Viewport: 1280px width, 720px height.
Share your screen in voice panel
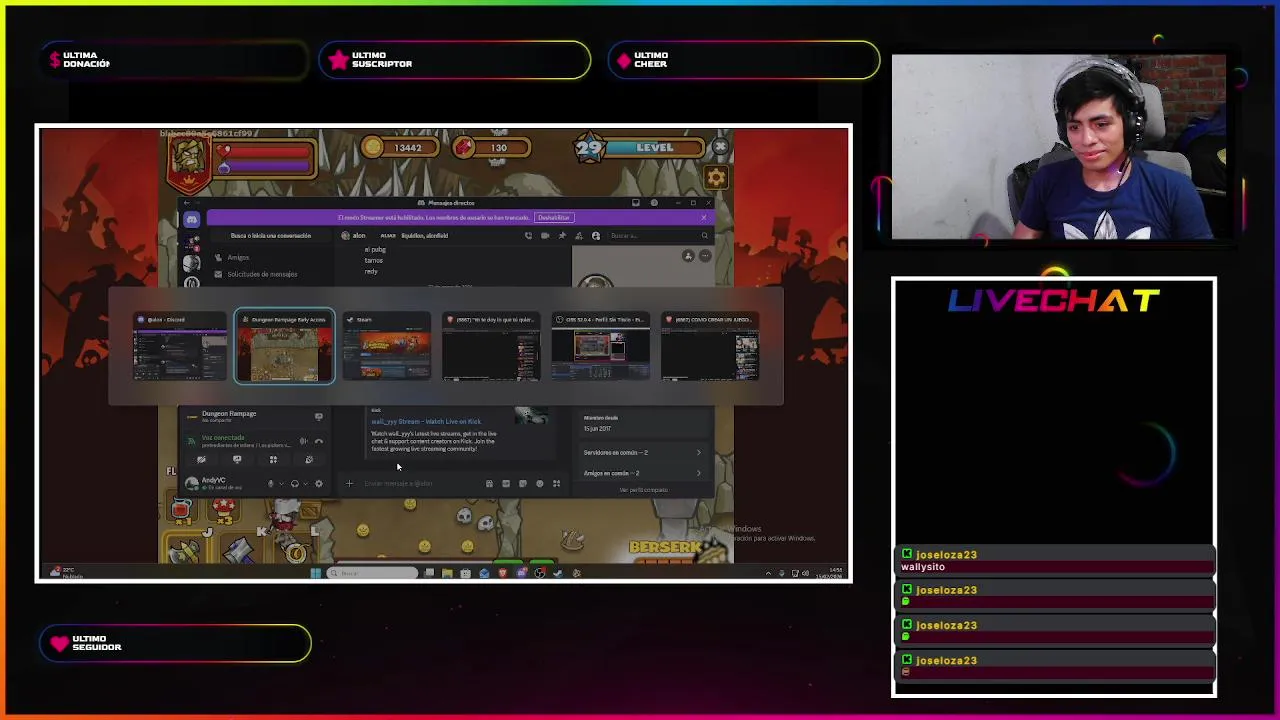pos(237,459)
